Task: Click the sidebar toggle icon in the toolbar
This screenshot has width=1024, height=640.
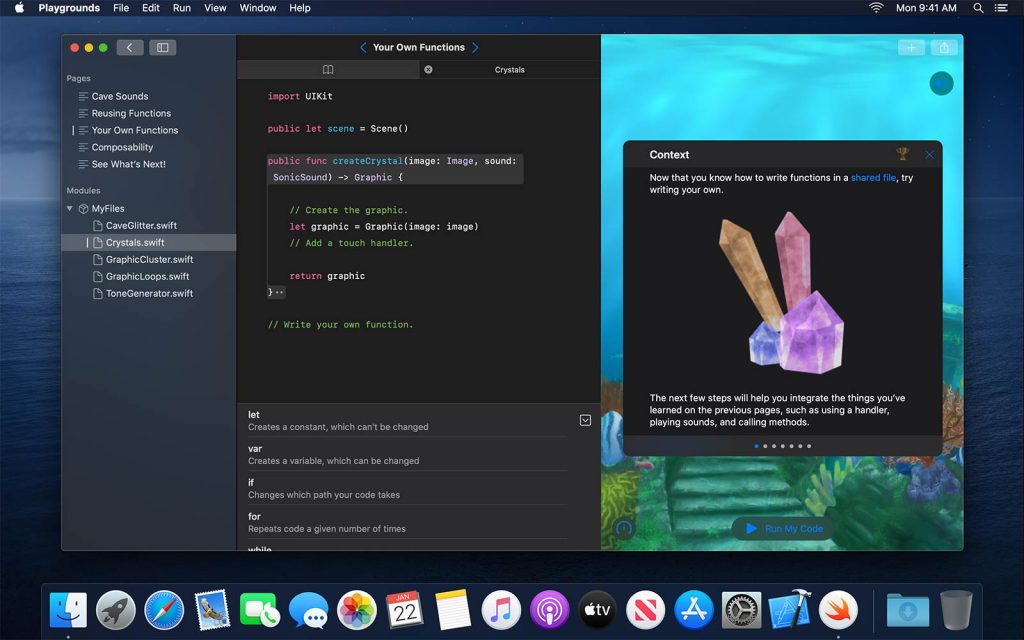Action: pos(162,47)
